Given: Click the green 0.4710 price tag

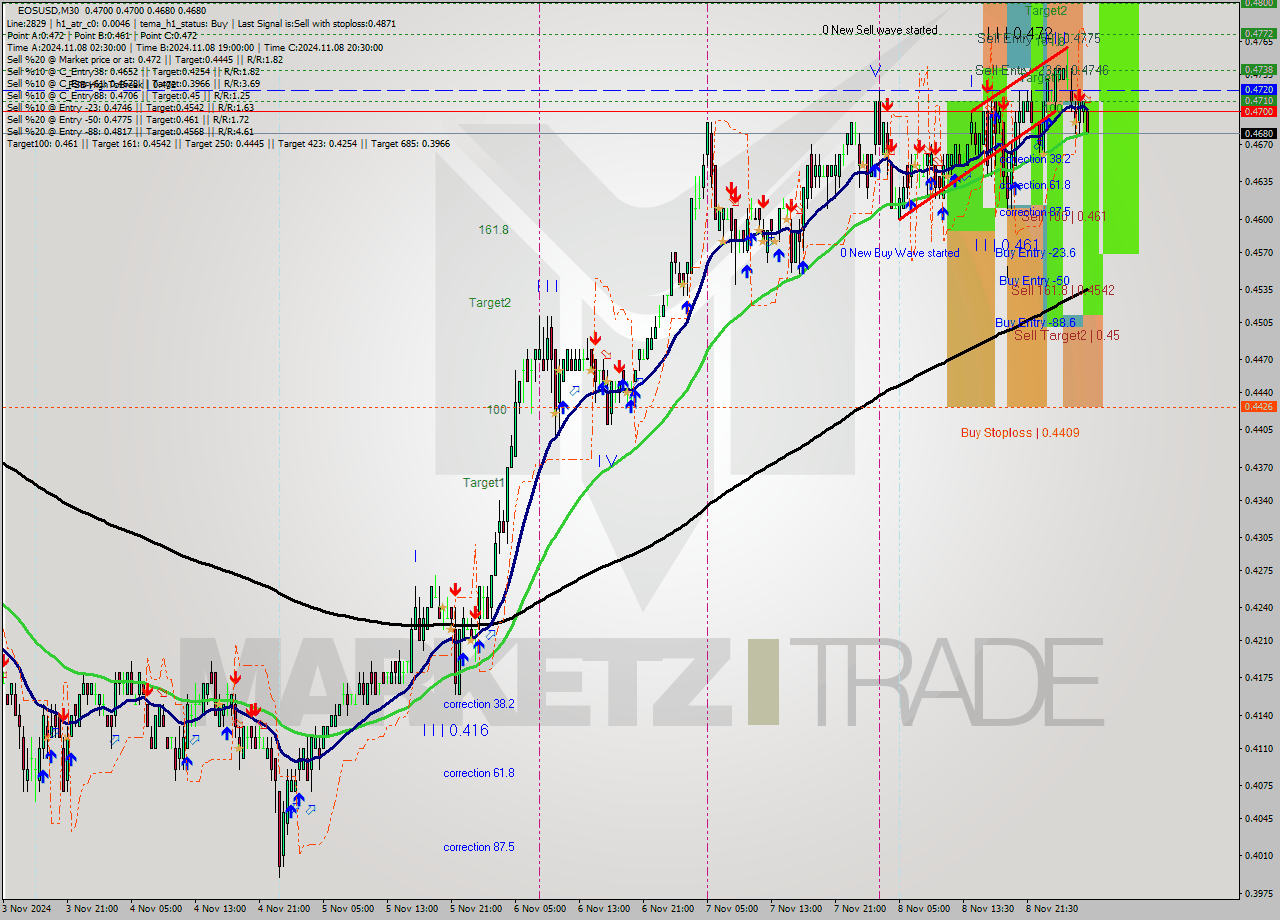Looking at the screenshot, I should coord(1258,101).
